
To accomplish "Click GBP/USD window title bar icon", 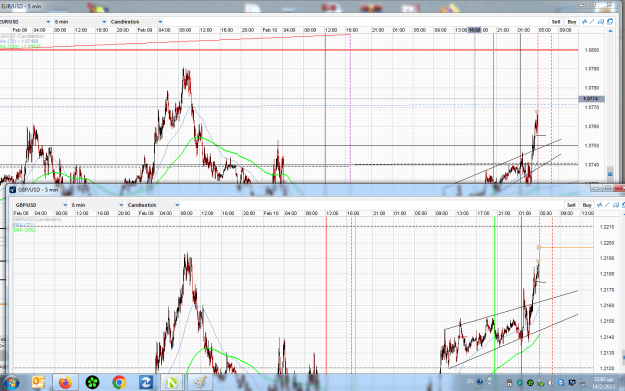I will click(12, 190).
